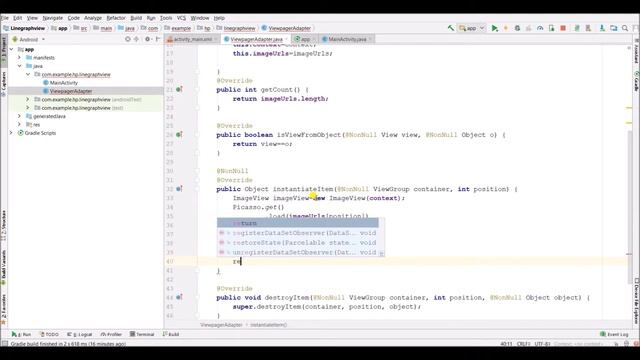Open the File menu
The image size is (640, 360).
(4, 18)
